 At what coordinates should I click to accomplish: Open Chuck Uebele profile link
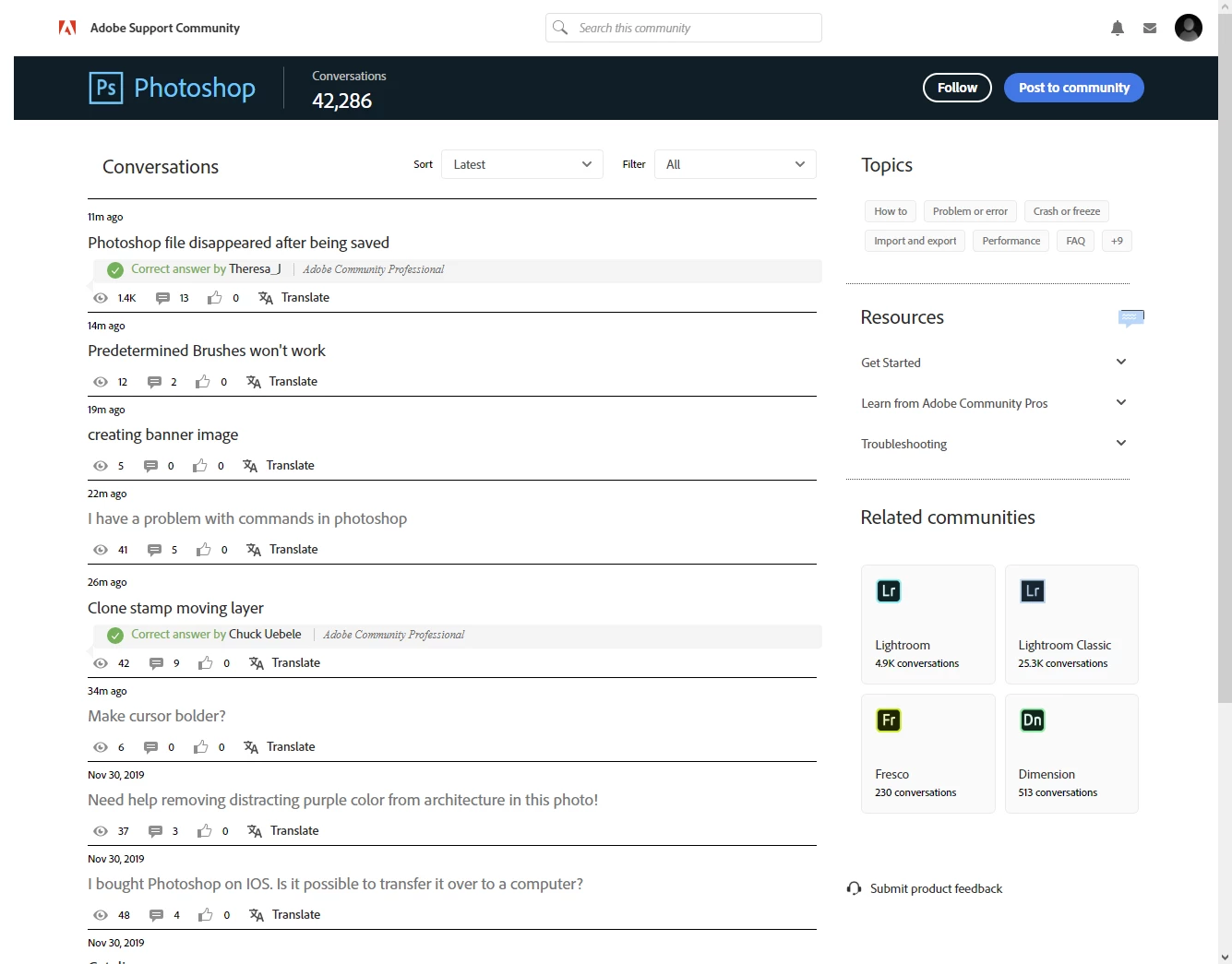click(x=265, y=635)
